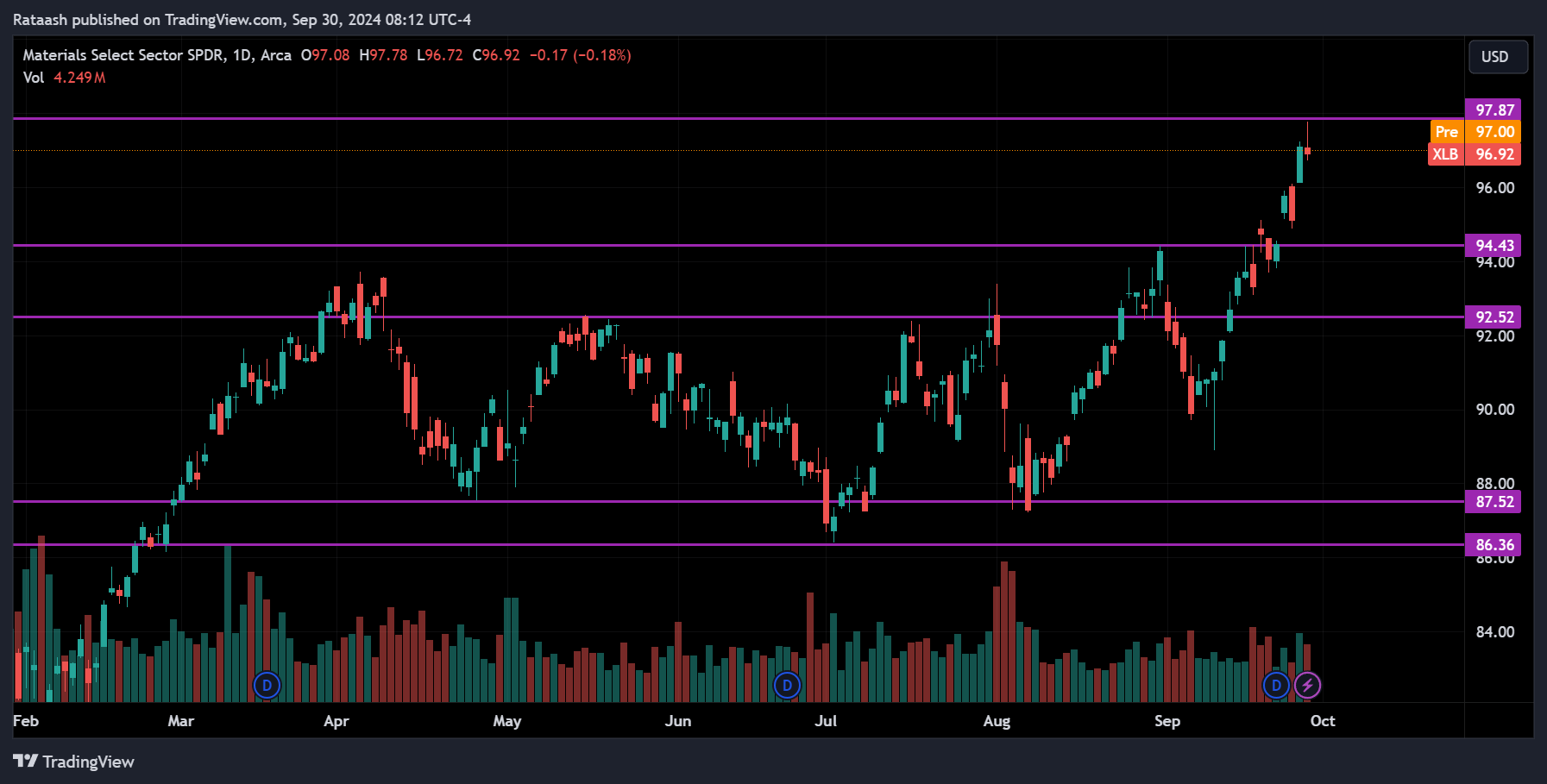The width and height of the screenshot is (1547, 784).
Task: Click the low price L96.72 value
Action: (440, 55)
